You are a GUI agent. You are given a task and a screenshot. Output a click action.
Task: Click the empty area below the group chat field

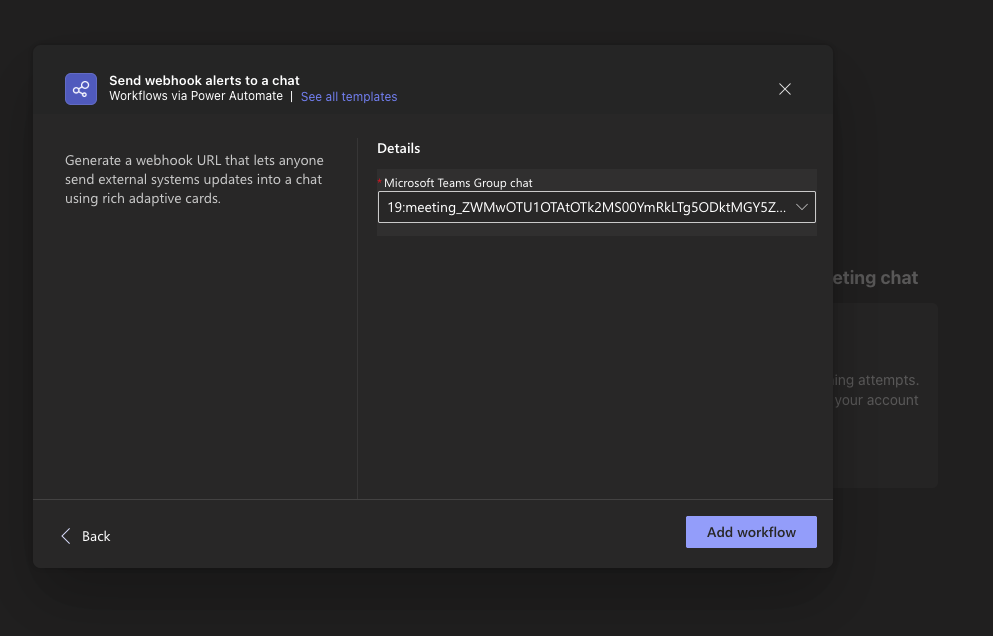[596, 360]
